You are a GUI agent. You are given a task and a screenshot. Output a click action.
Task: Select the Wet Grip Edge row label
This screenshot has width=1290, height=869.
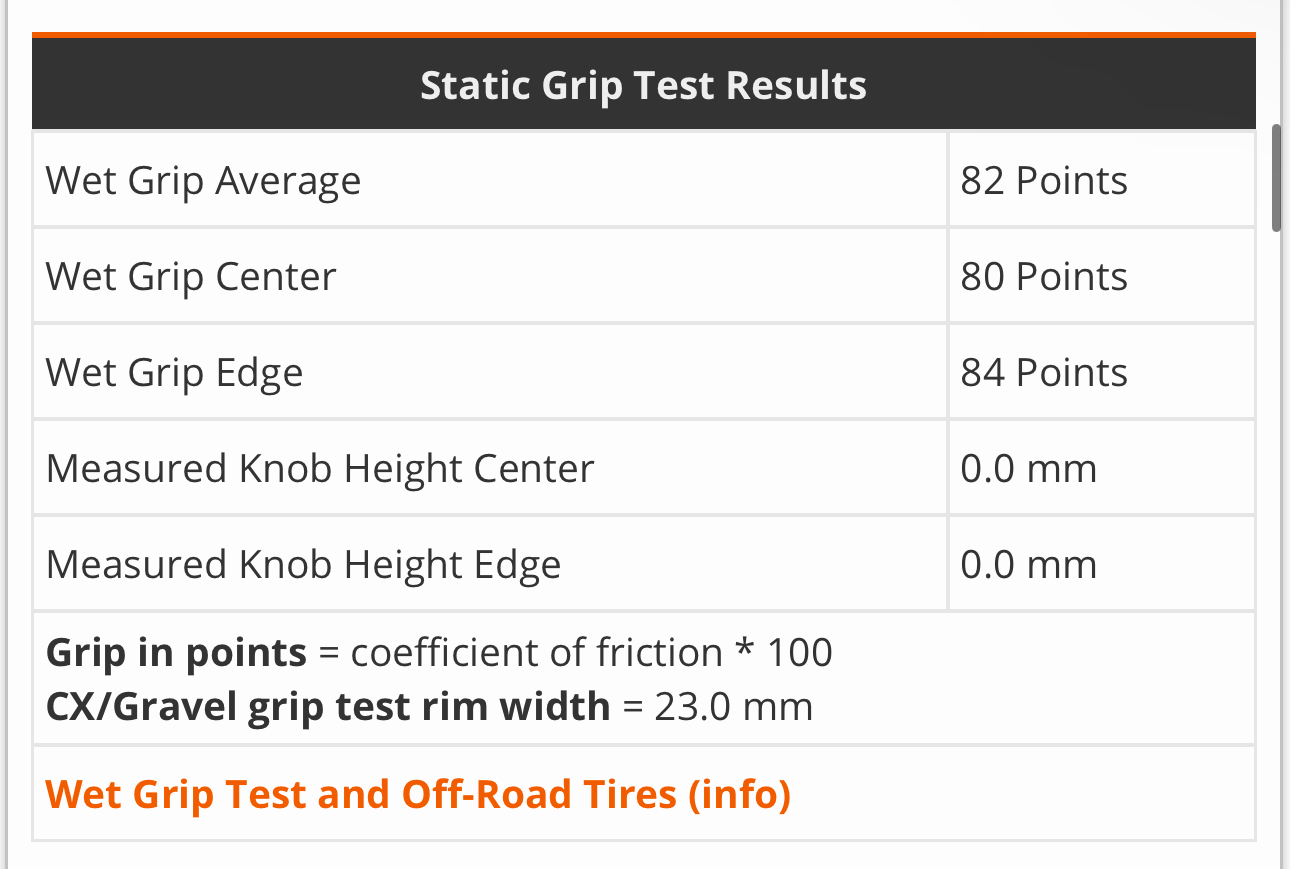pyautogui.click(x=175, y=373)
